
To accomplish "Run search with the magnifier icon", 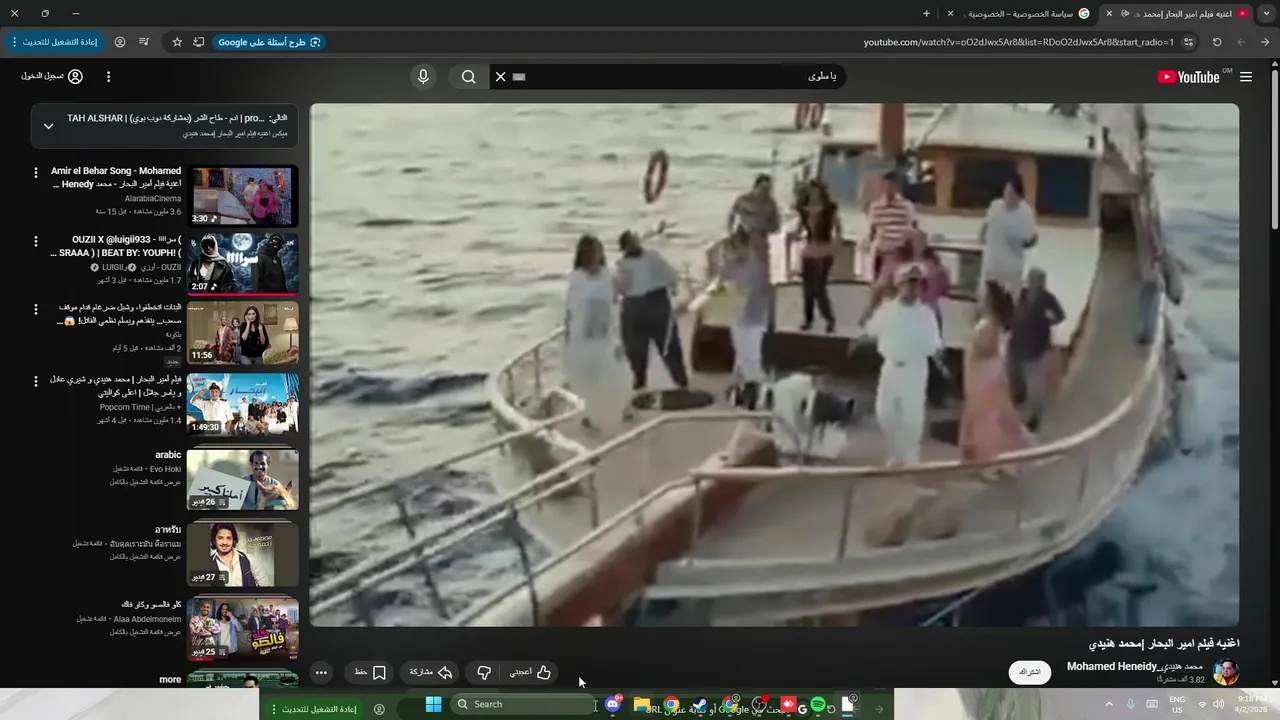I will tap(468, 77).
